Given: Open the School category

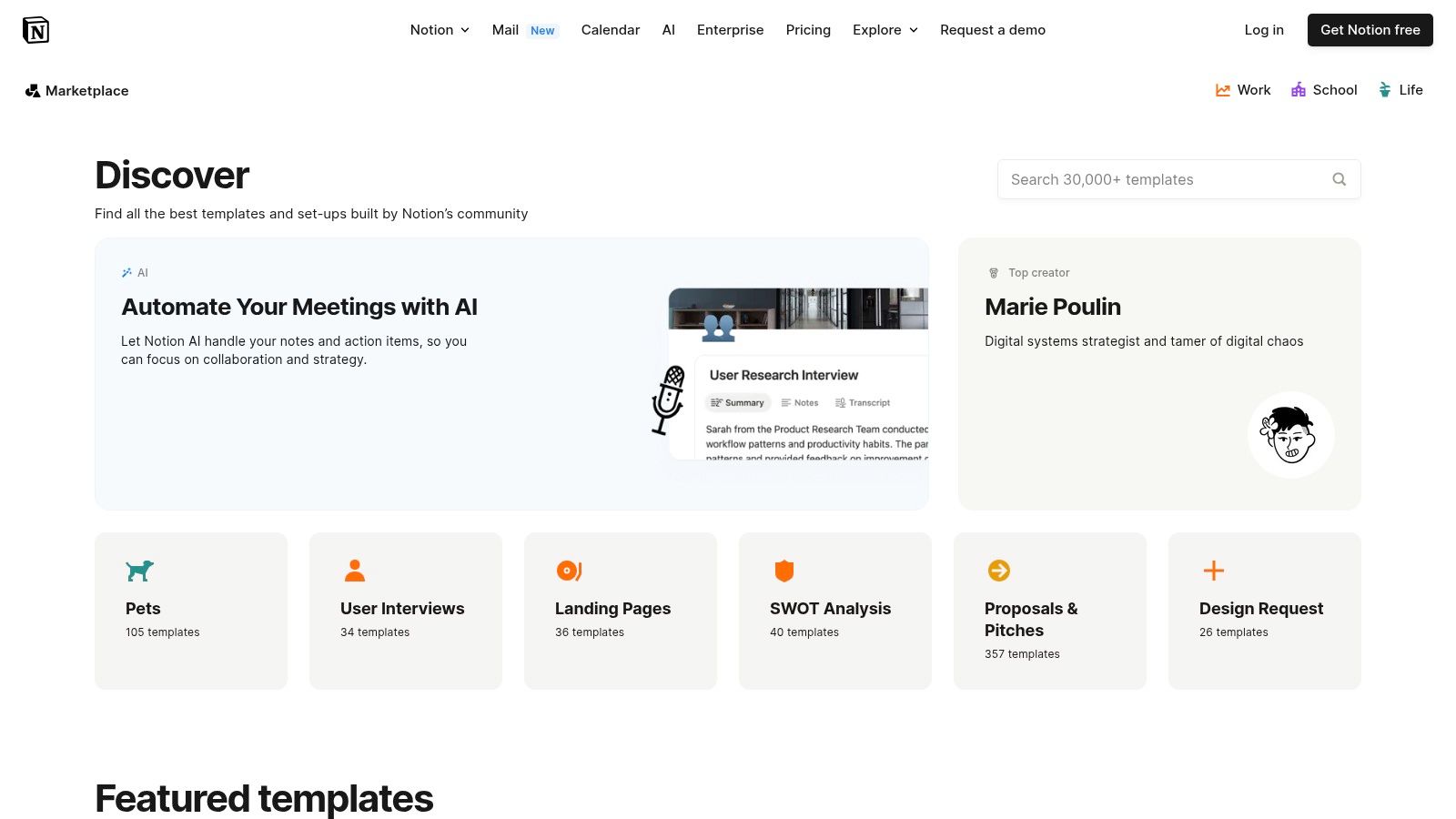Looking at the screenshot, I should click(x=1324, y=90).
